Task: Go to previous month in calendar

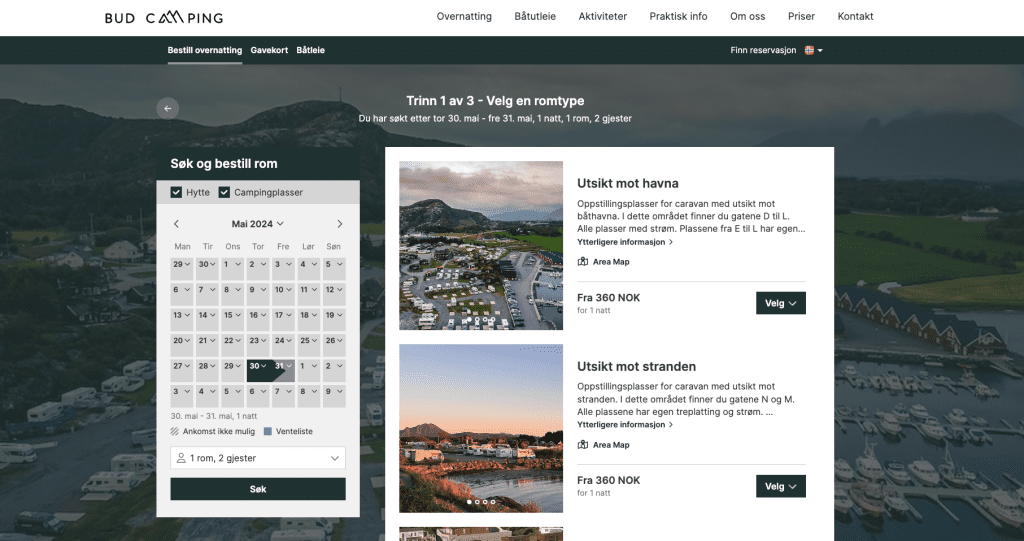Action: coord(177,224)
